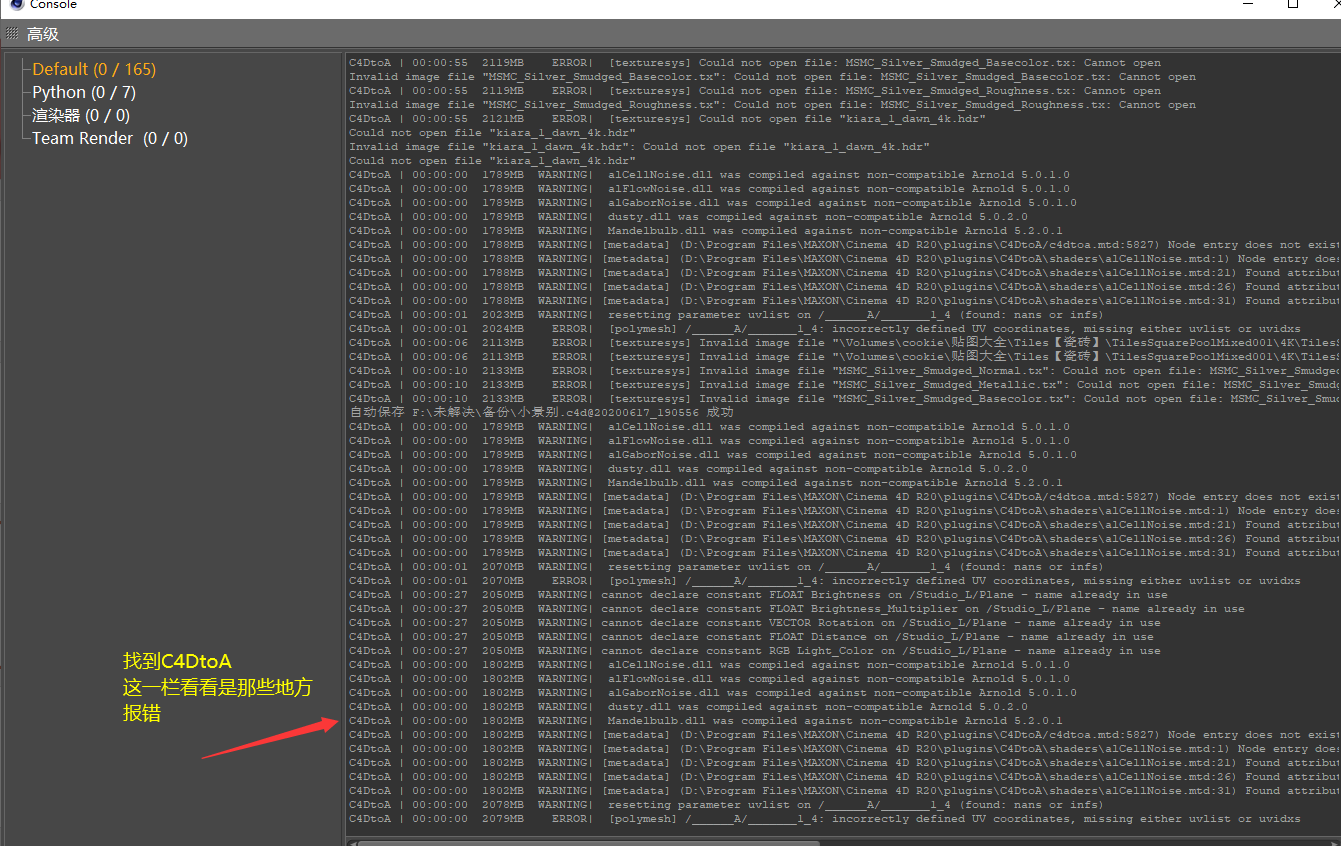The image size is (1341, 846).
Task: Select the Python (0 / 7) log category
Action: (84, 92)
